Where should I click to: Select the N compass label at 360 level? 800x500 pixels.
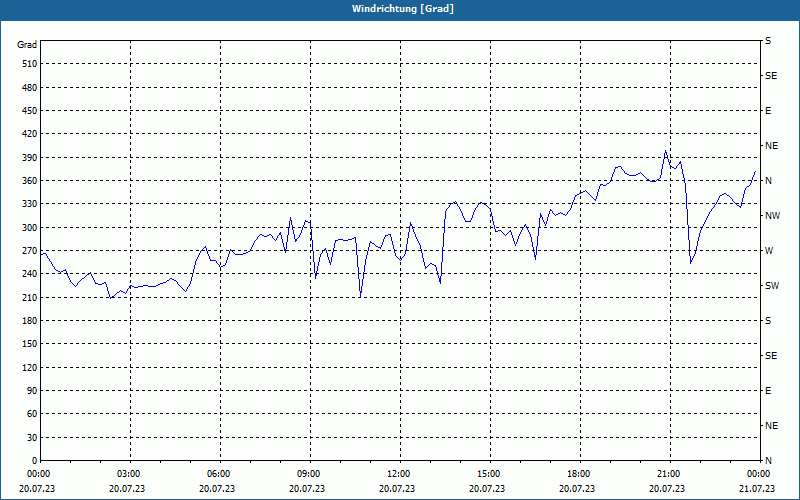coord(768,181)
